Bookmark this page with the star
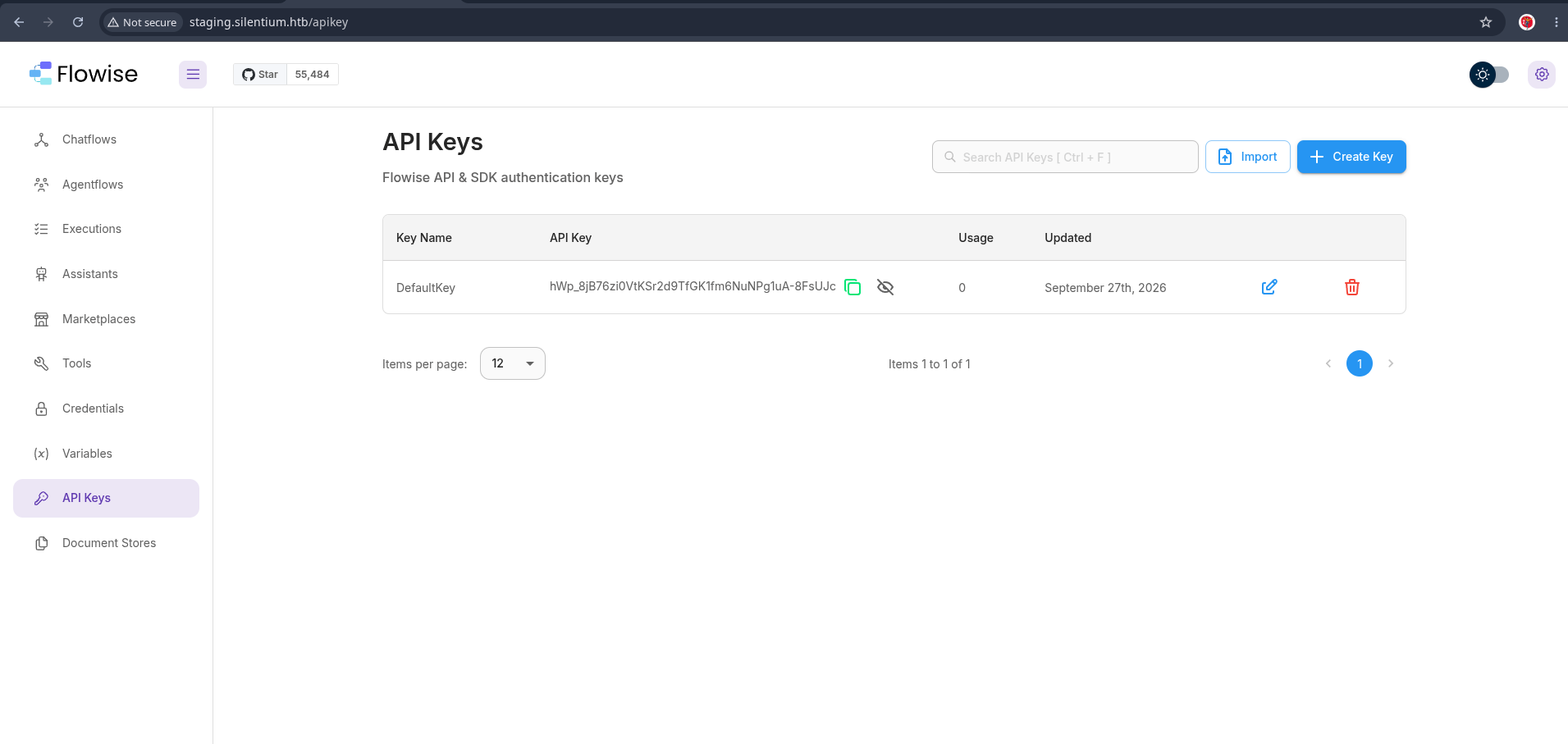The height and width of the screenshot is (744, 1568). pos(1486,22)
